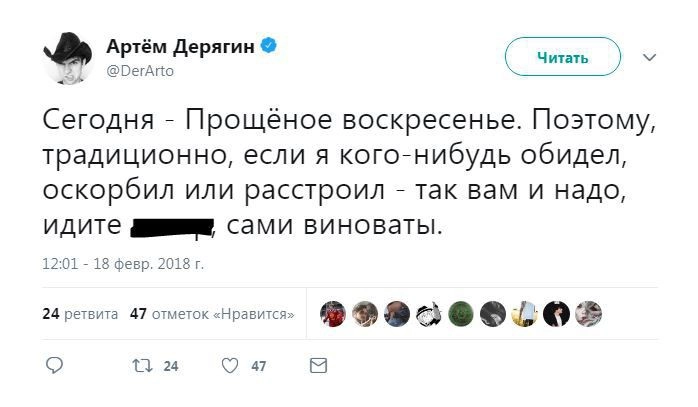
Task: Click the retweet count number beside the retweet icon
Action: [x=170, y=367]
